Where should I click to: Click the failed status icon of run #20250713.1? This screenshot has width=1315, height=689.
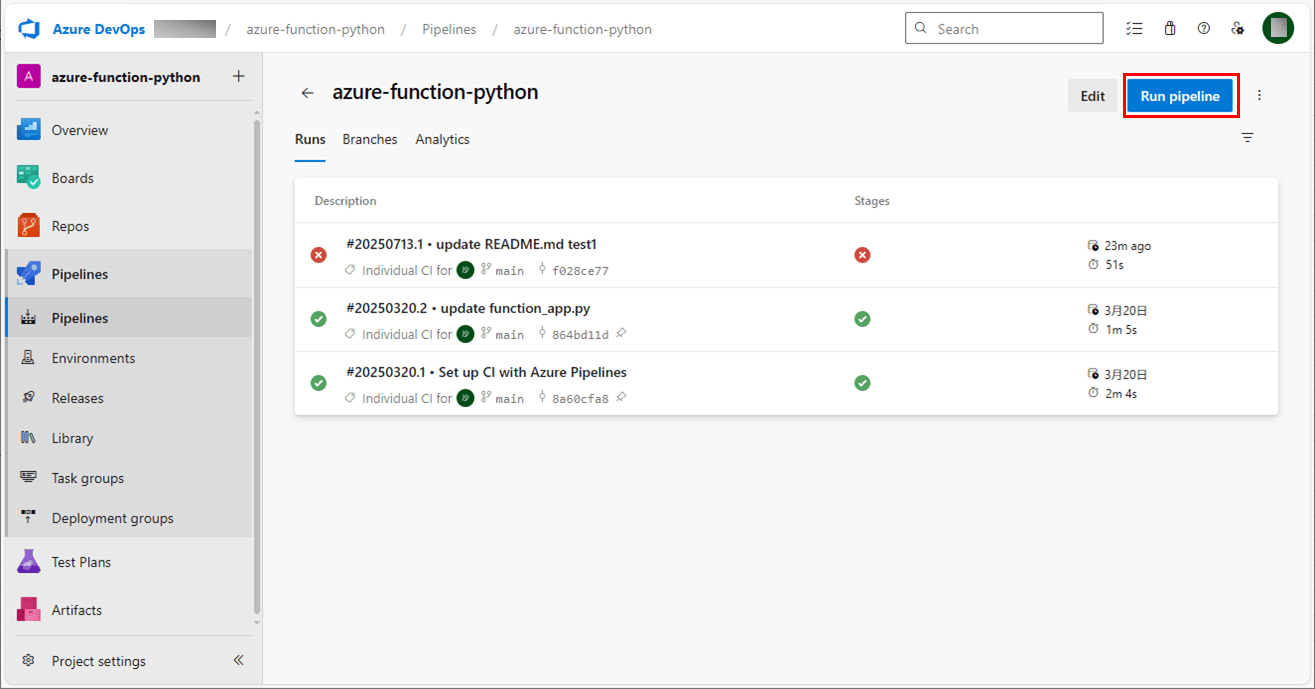pyautogui.click(x=319, y=255)
